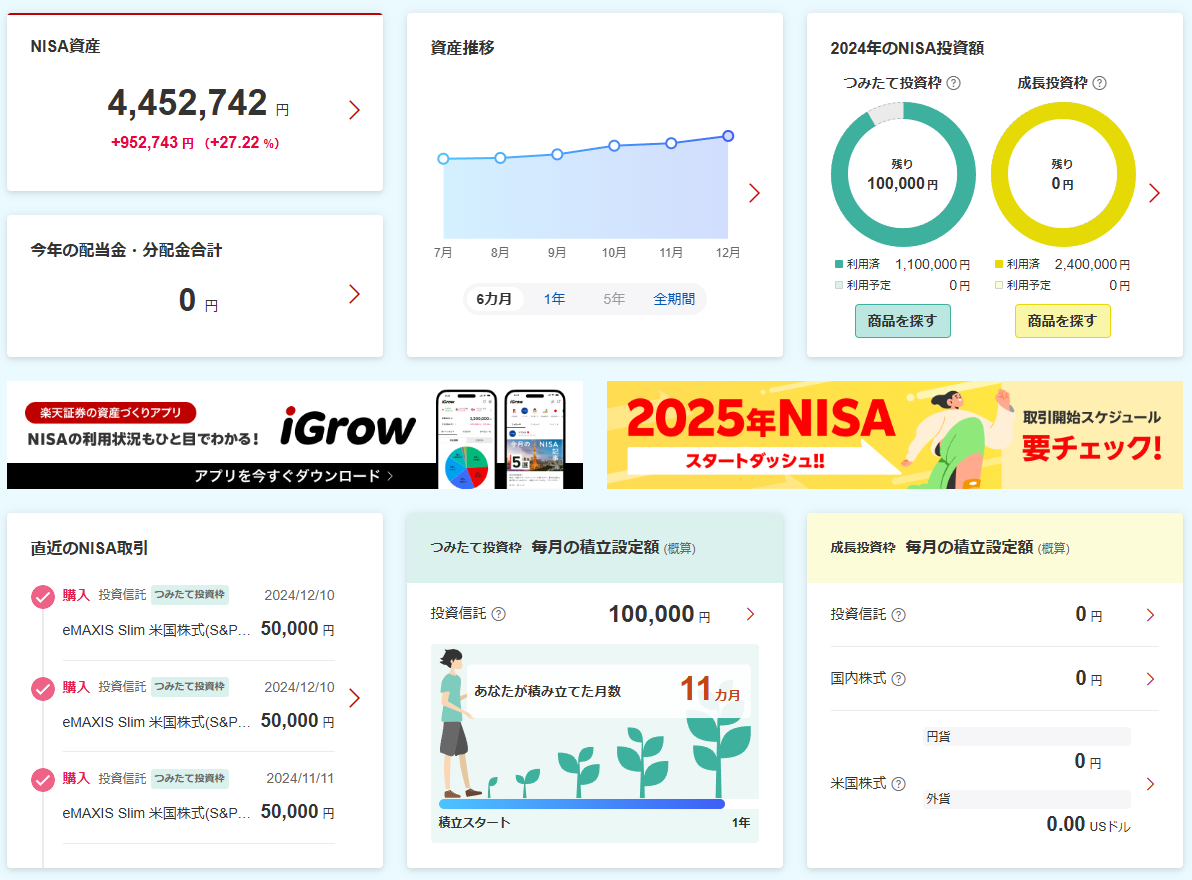Click help icon beside 米国株式
The width and height of the screenshot is (1192, 880).
[899, 783]
